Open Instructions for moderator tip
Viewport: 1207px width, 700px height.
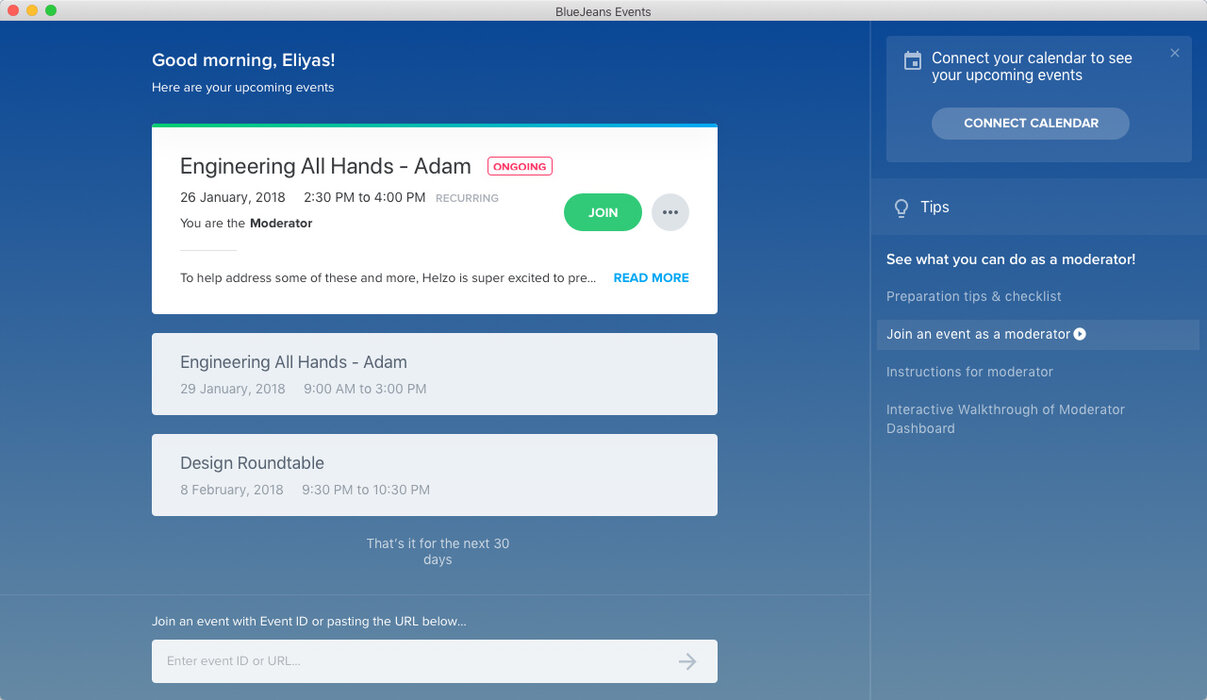pos(969,372)
